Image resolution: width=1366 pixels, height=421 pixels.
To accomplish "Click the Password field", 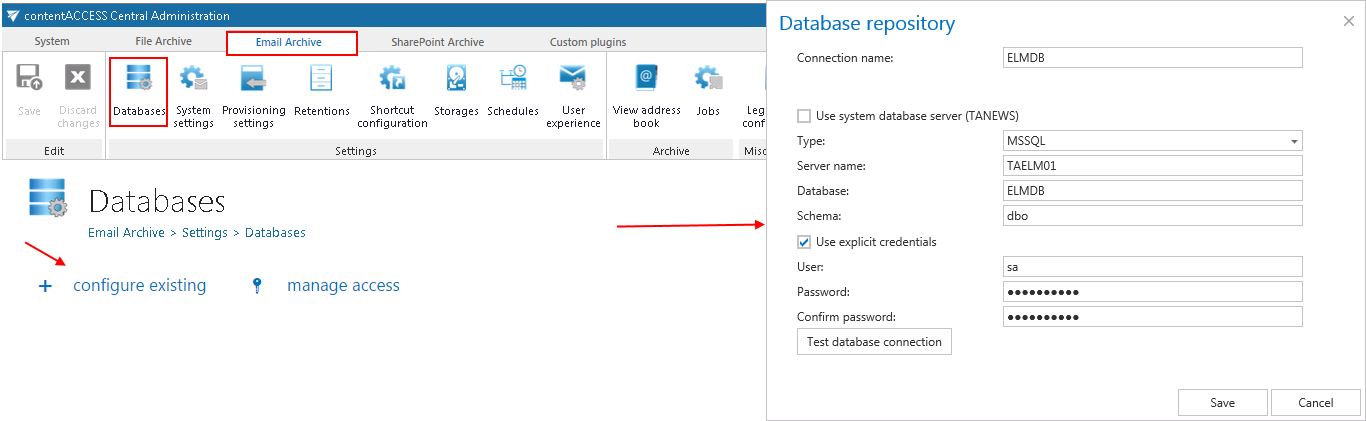I will click(x=1152, y=291).
